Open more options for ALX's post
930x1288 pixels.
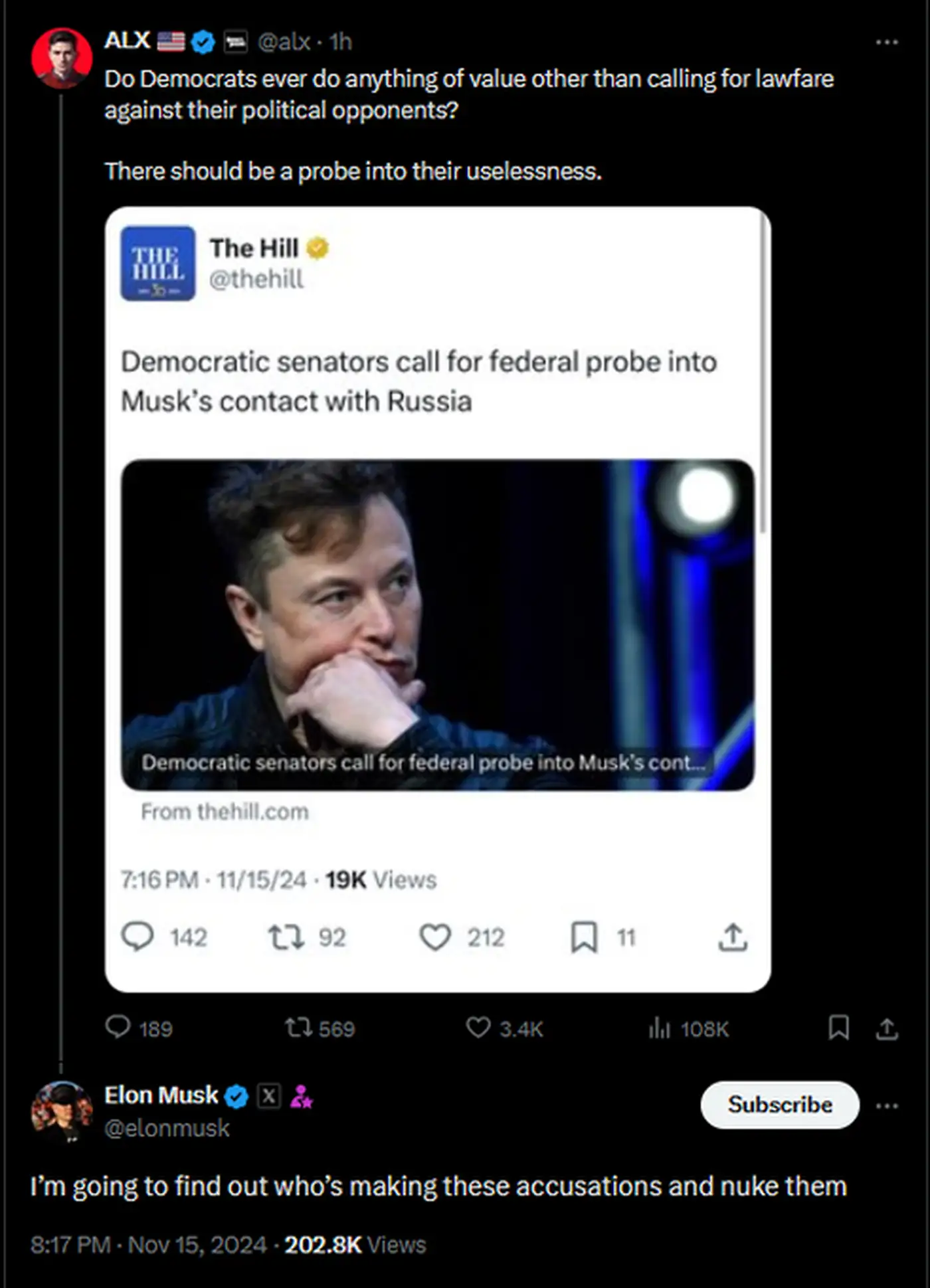(x=887, y=43)
